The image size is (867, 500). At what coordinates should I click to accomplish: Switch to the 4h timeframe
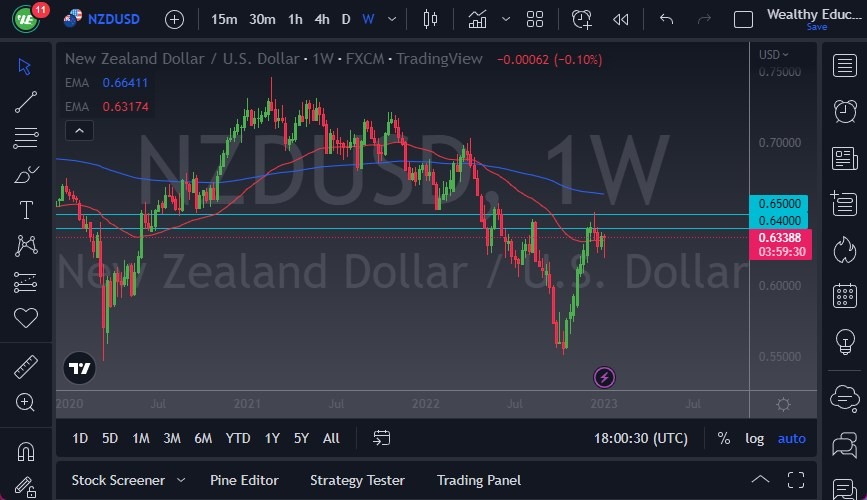click(321, 19)
